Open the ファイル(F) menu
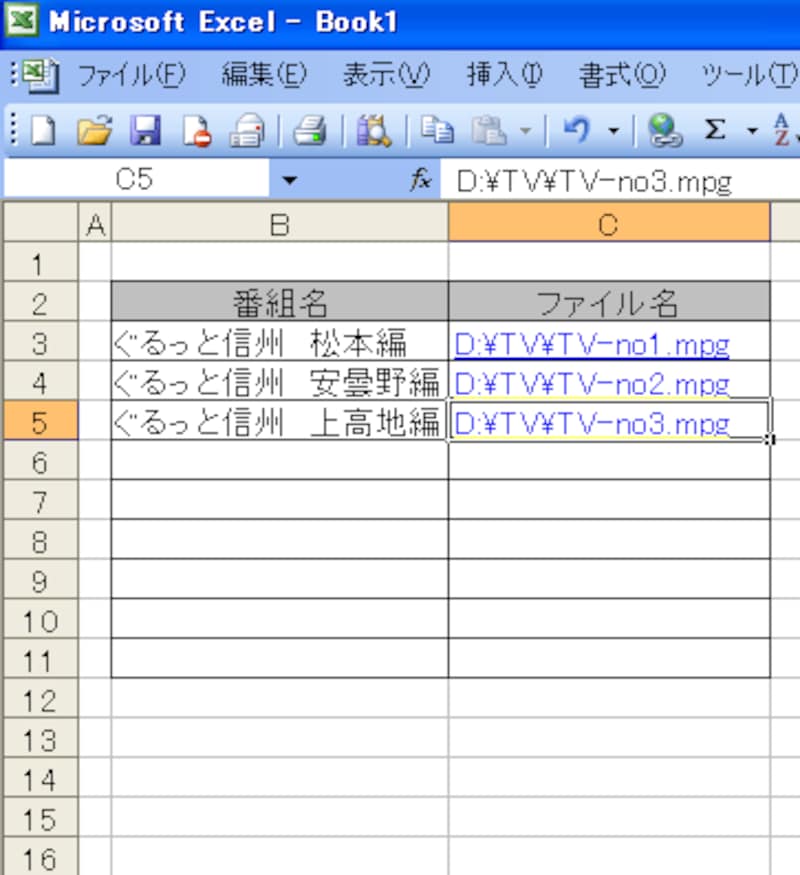 (132, 75)
